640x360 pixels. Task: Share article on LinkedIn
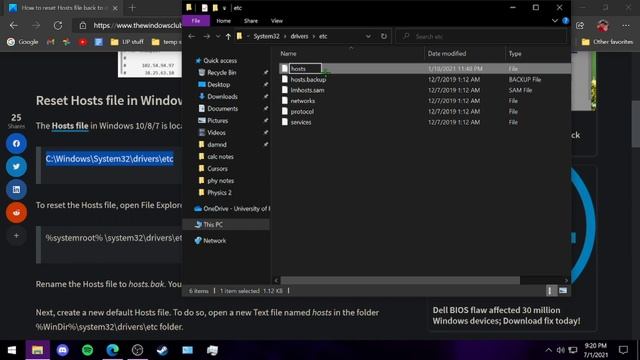(16, 189)
